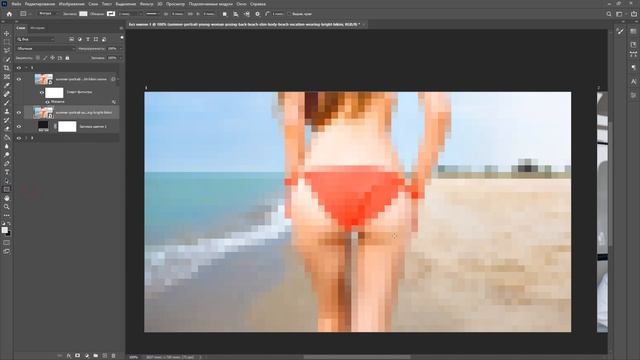Create a new group folder icon

[x=96, y=356]
